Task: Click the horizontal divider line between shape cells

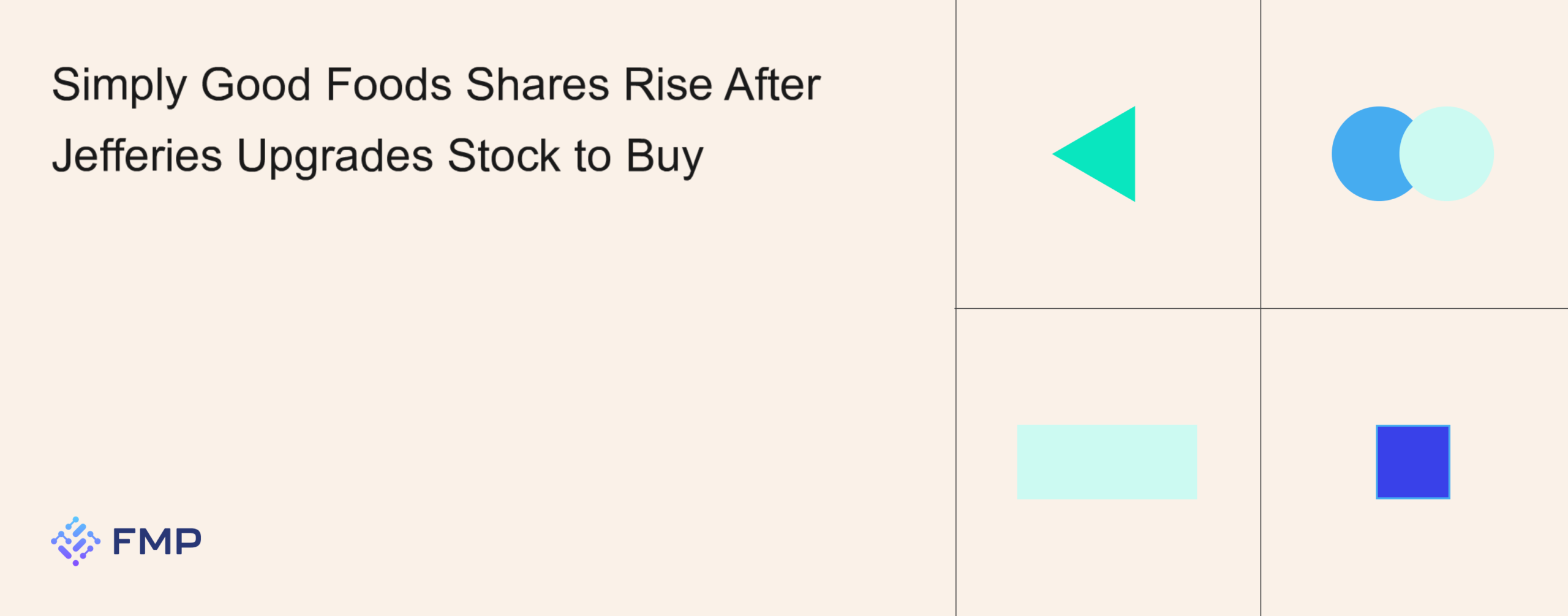Action: click(x=1109, y=308)
